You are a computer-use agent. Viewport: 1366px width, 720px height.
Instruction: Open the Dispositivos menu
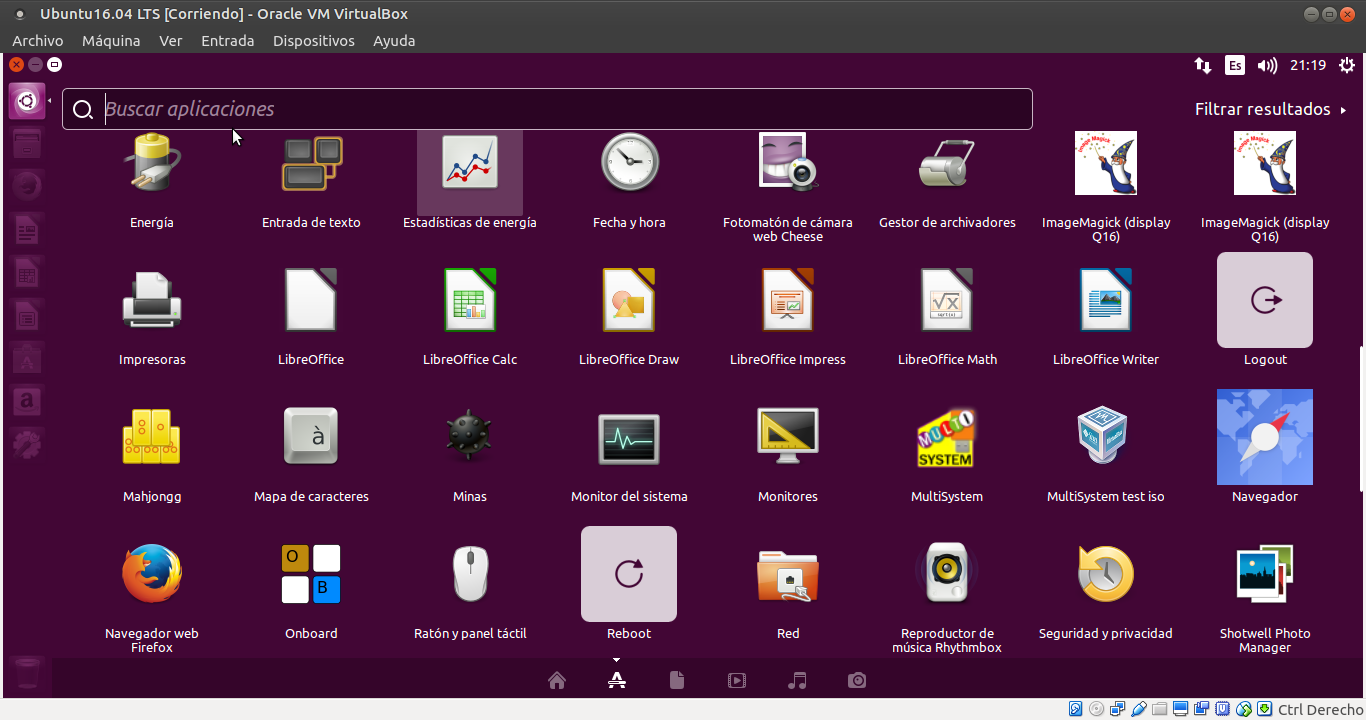click(x=314, y=41)
